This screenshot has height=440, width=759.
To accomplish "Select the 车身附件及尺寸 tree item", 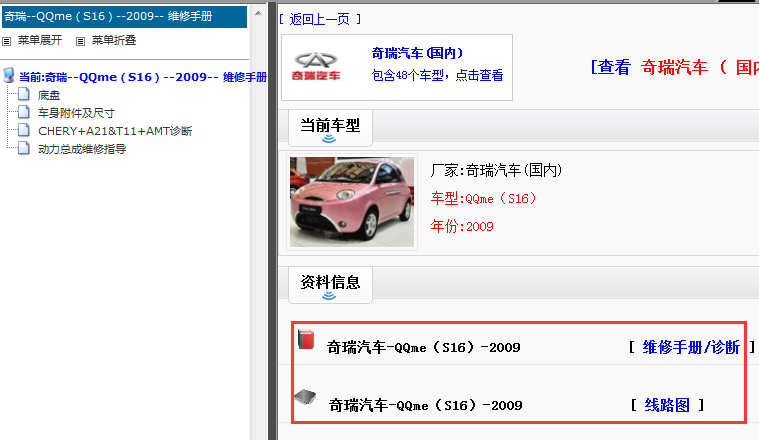I will pos(76,113).
